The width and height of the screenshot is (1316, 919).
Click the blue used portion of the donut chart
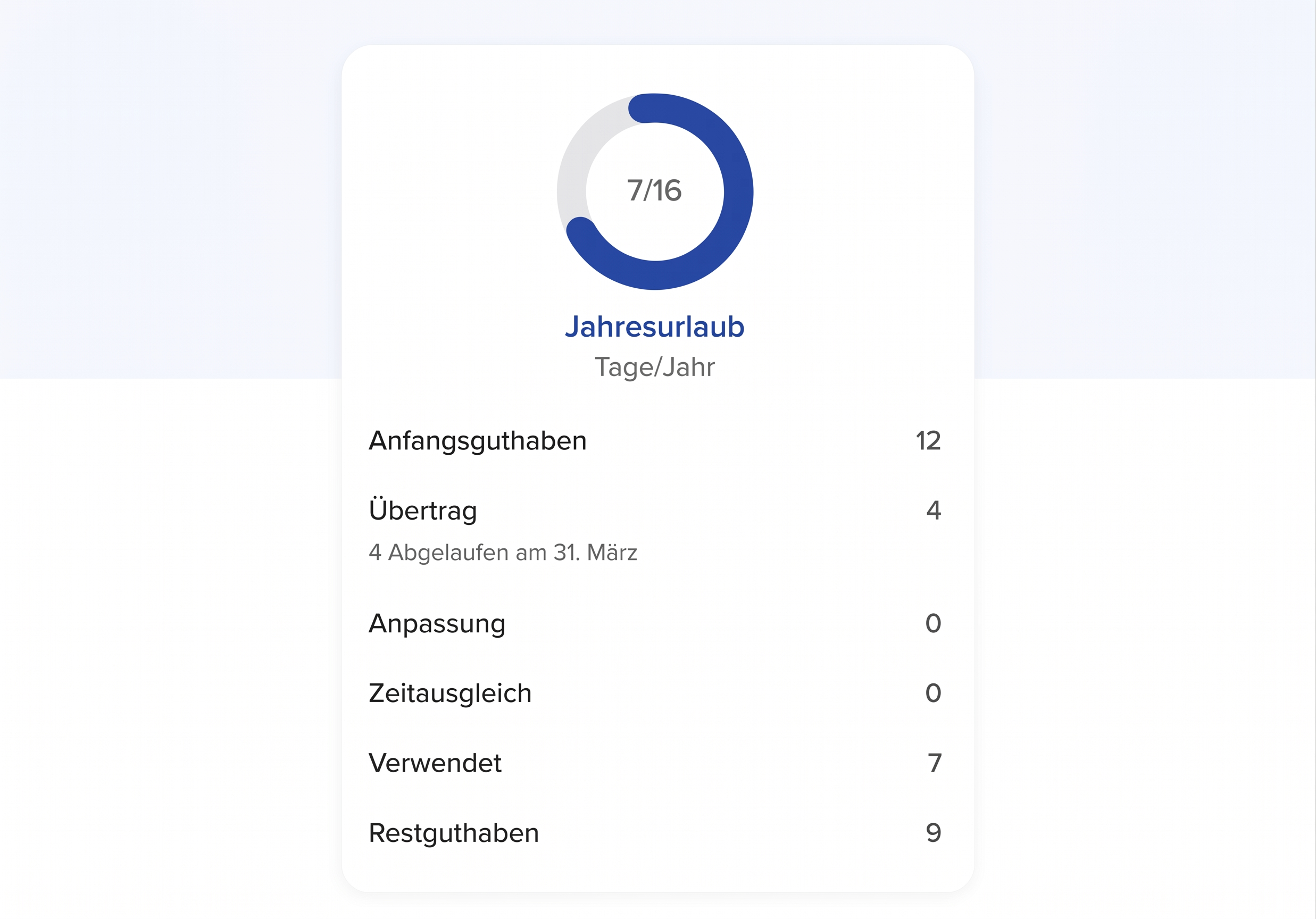pyautogui.click(x=738, y=192)
